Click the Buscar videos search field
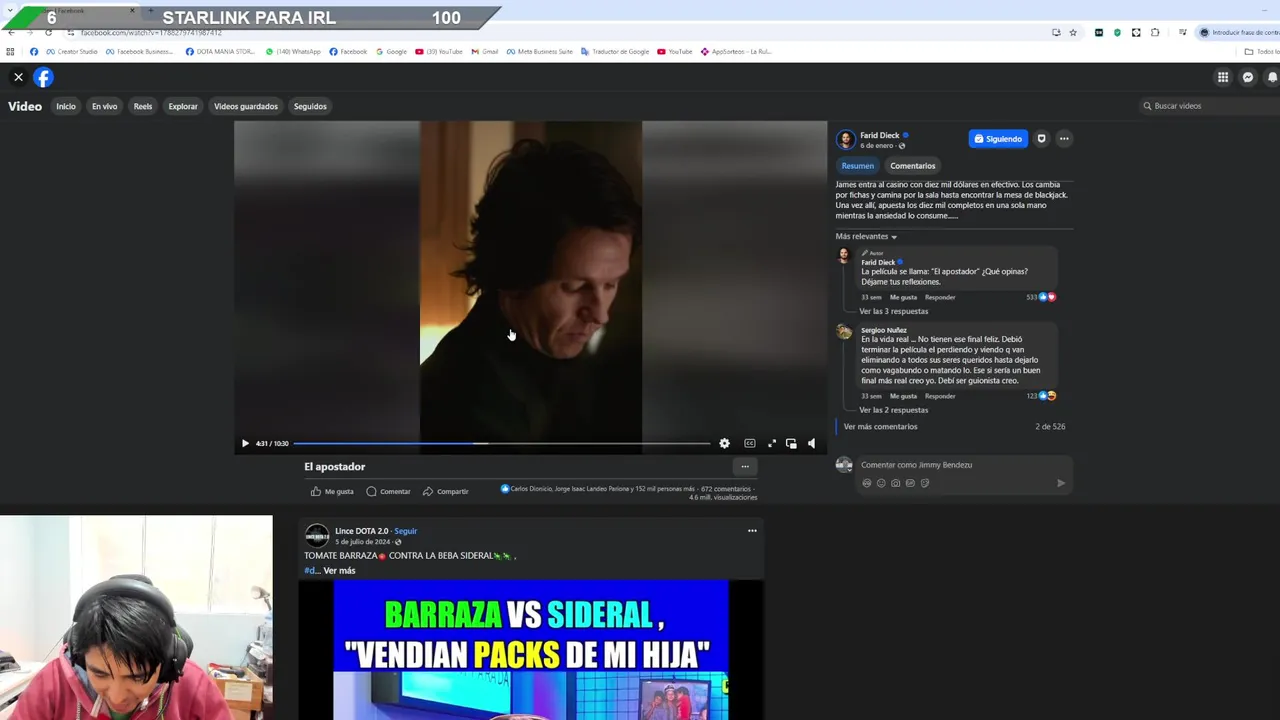 [x=1210, y=106]
